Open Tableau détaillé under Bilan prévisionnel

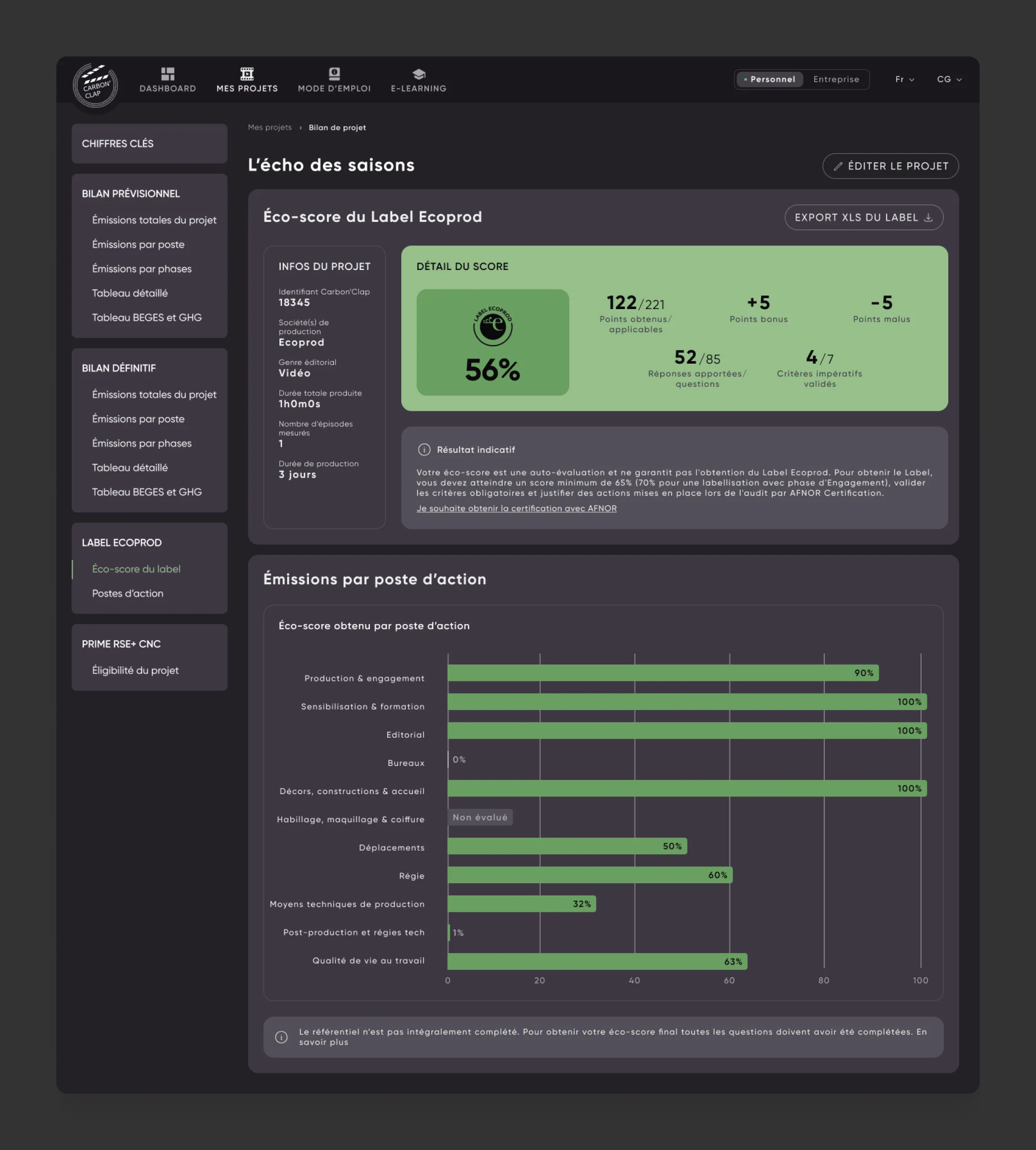[130, 293]
